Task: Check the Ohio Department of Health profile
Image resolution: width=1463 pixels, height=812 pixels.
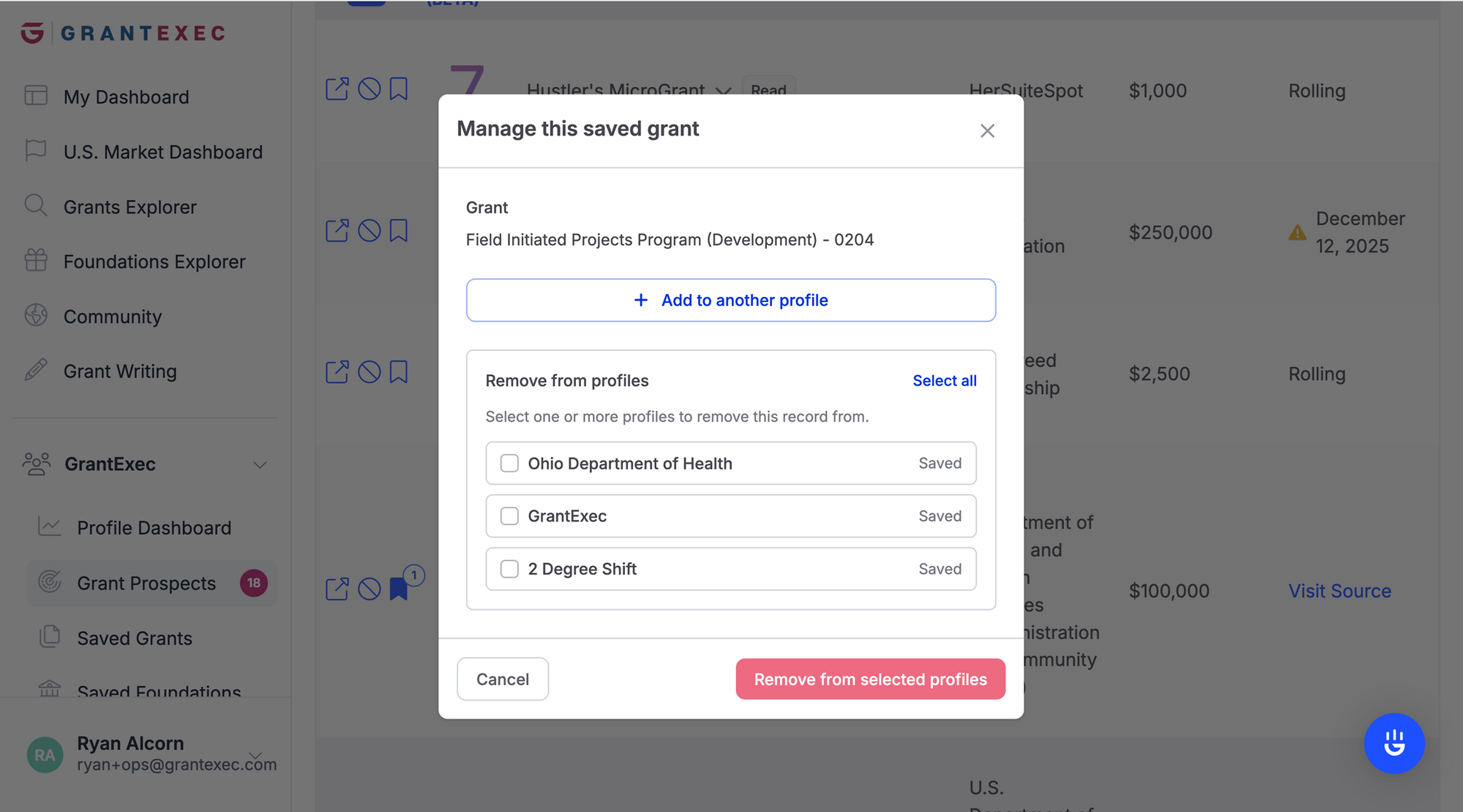Action: pos(509,463)
